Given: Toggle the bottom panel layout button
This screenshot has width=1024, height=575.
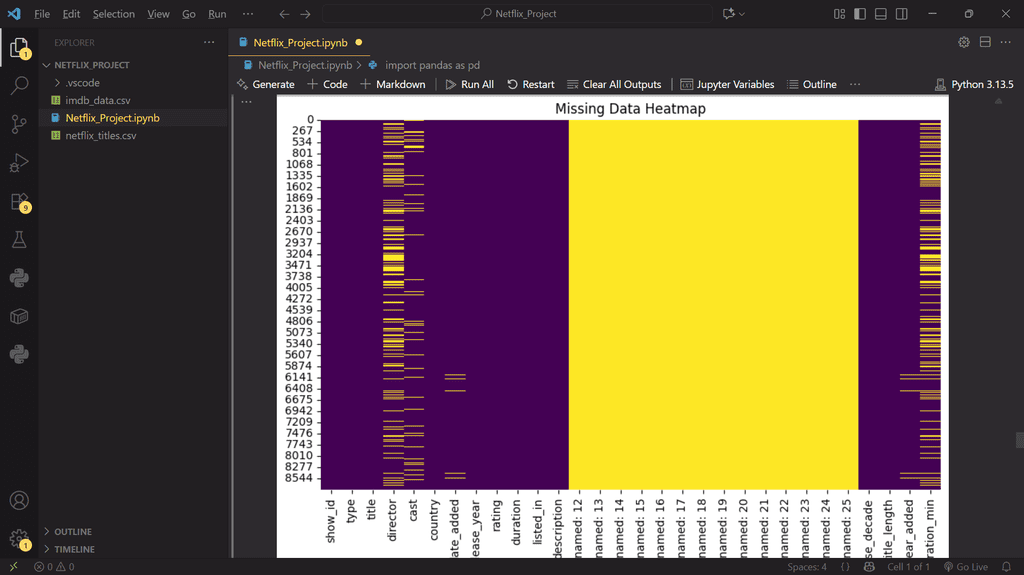Looking at the screenshot, I should pyautogui.click(x=881, y=14).
